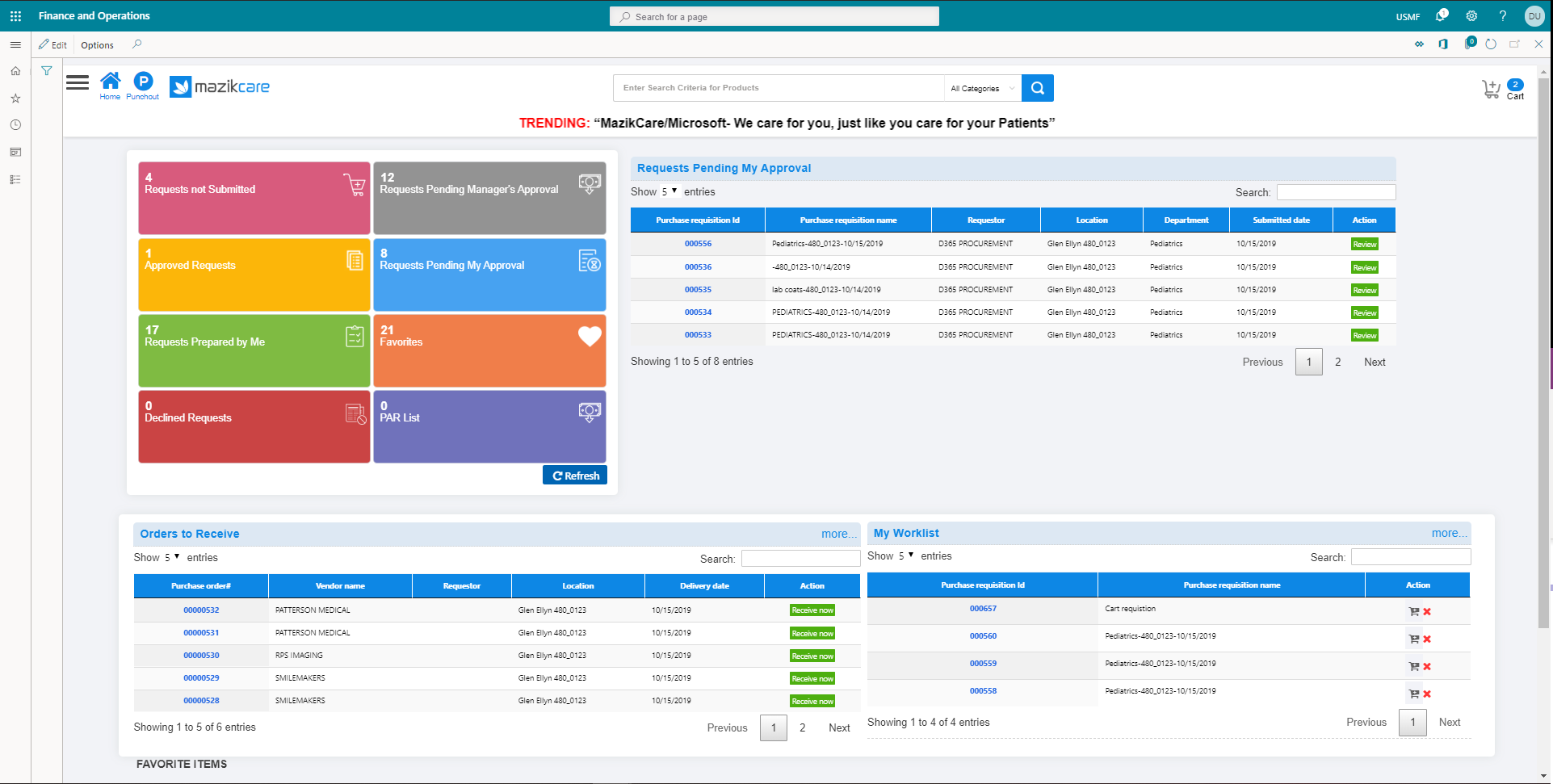This screenshot has height=784, width=1553.
Task: Open the app launcher waffle icon
Action: coord(15,16)
